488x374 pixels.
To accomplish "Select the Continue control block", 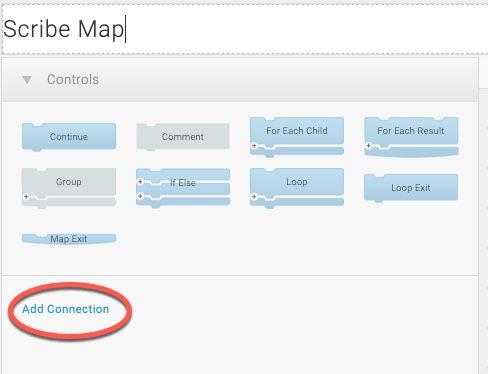I will [x=69, y=137].
